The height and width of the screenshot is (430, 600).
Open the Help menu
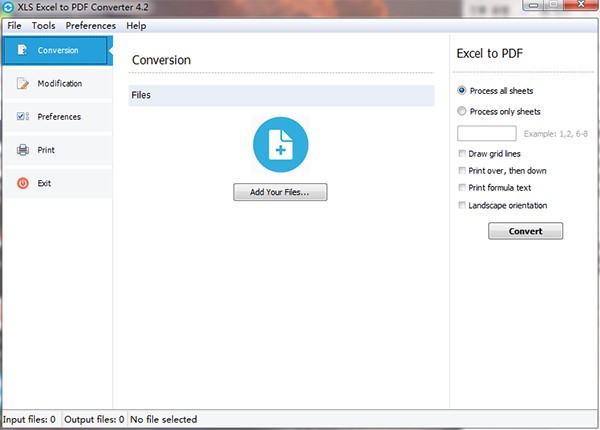[x=136, y=26]
